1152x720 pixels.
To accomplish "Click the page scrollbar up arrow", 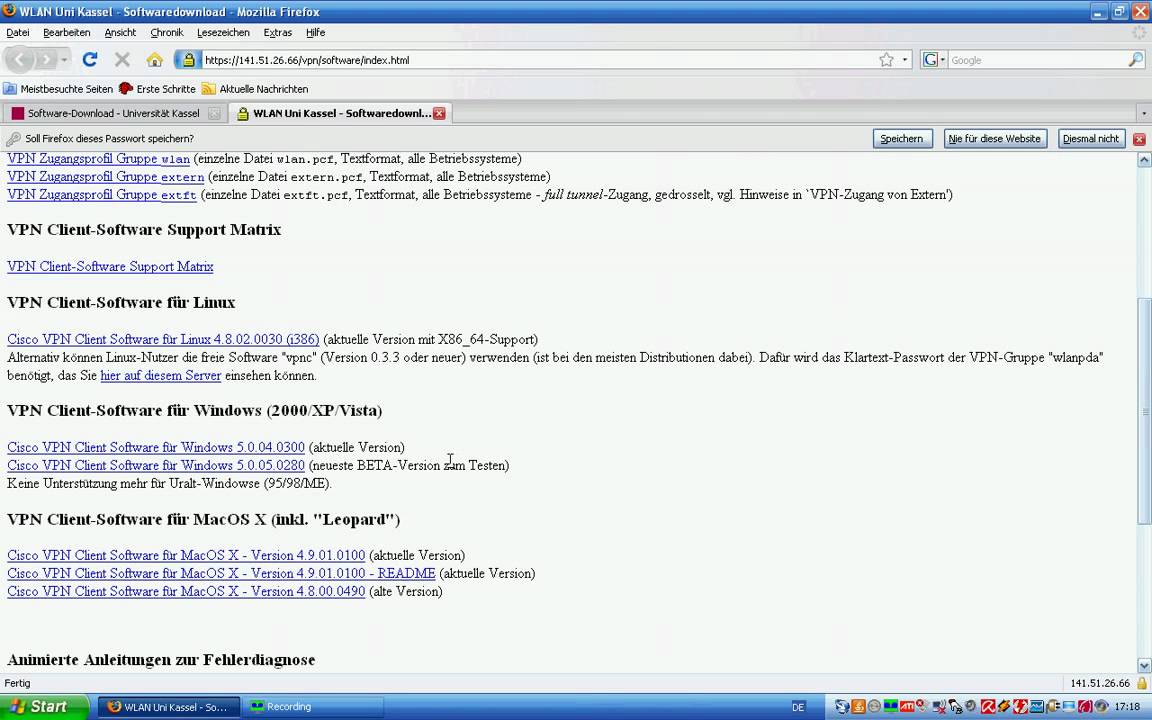I will (x=1145, y=159).
